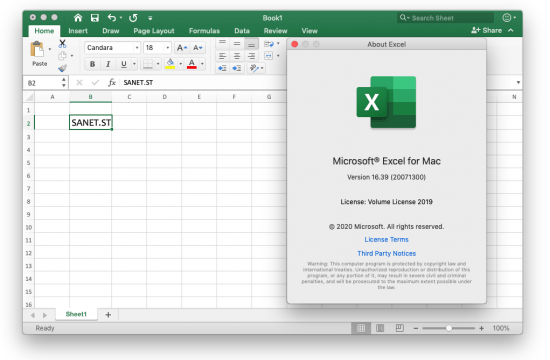Toggle Bold formatting
Image resolution: width=550 pixels, height=360 pixels.
click(x=92, y=64)
